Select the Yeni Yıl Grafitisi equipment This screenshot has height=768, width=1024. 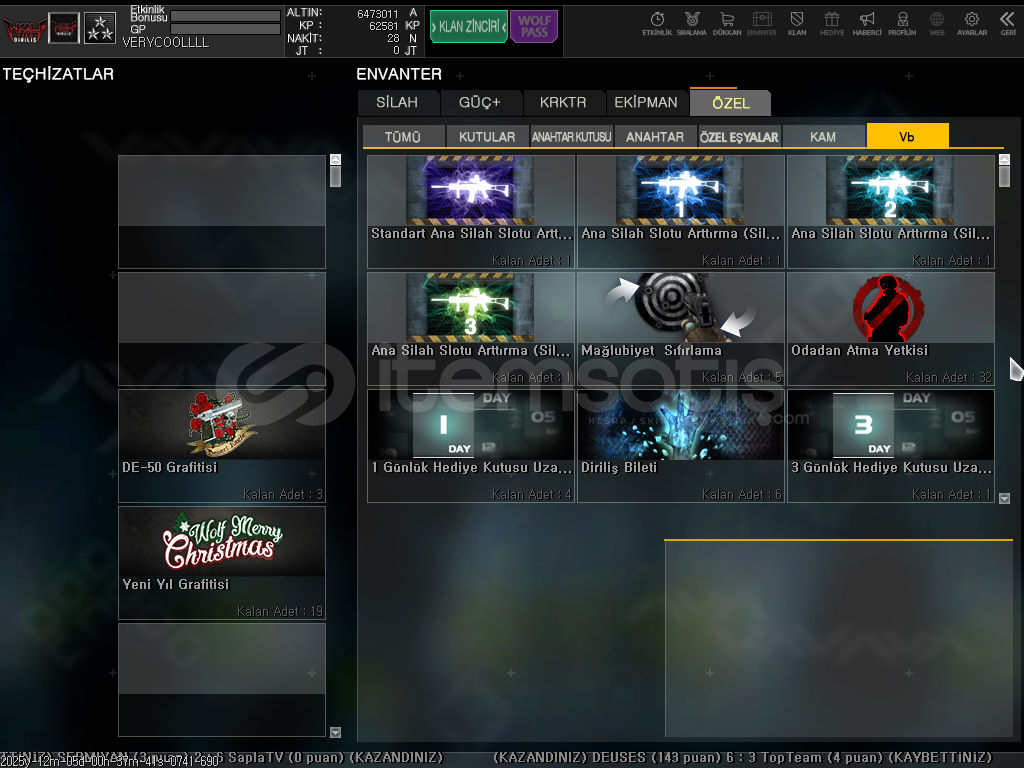221,562
